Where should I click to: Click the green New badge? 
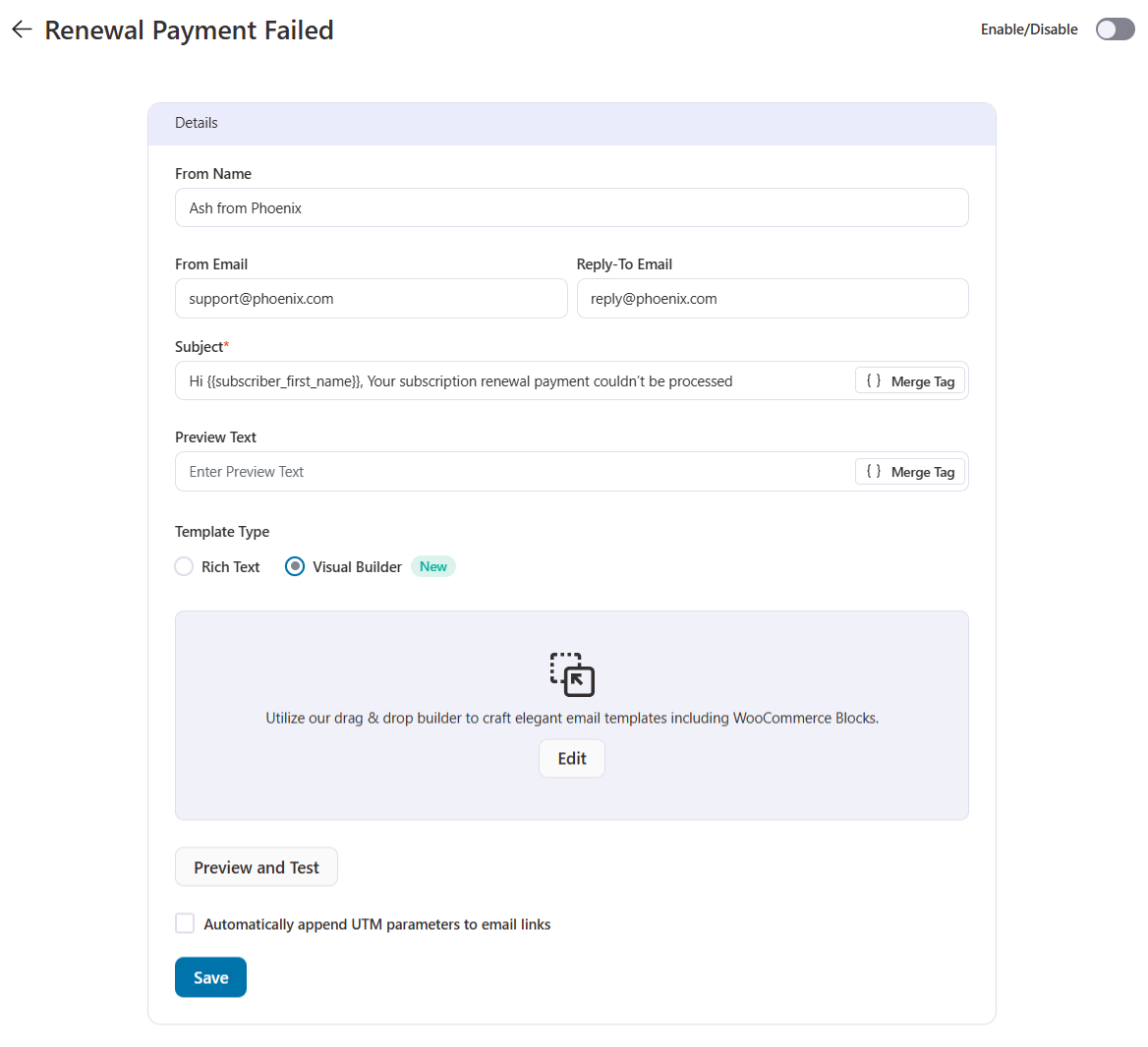click(433, 566)
